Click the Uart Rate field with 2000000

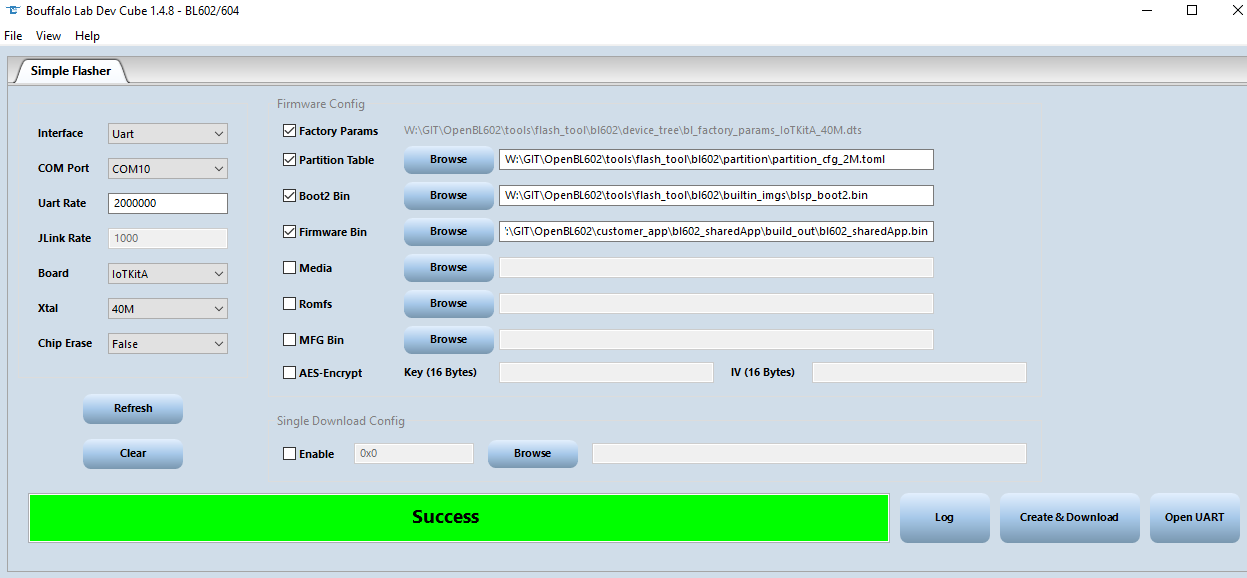tap(168, 203)
